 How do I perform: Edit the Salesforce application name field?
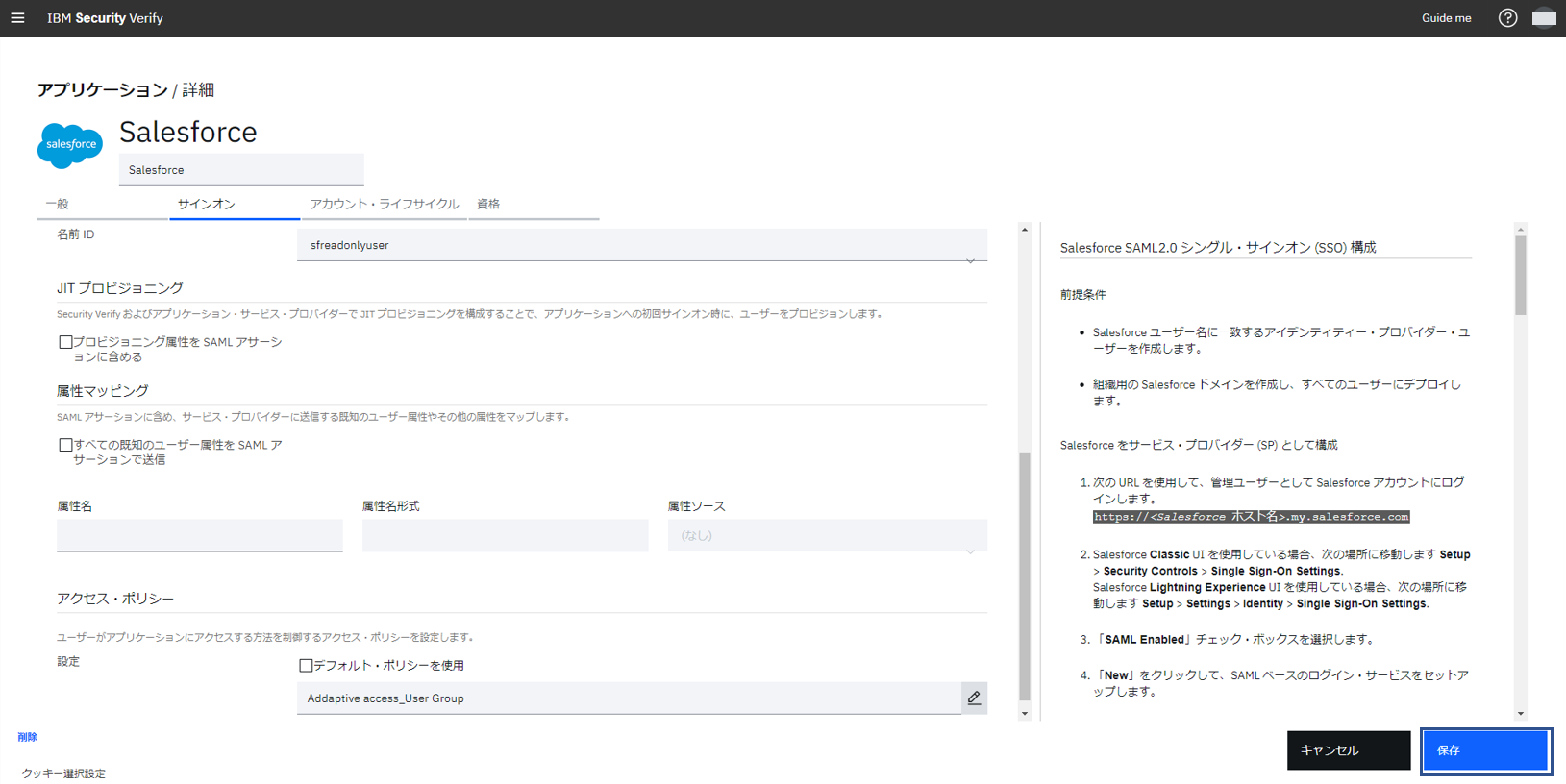[241, 170]
